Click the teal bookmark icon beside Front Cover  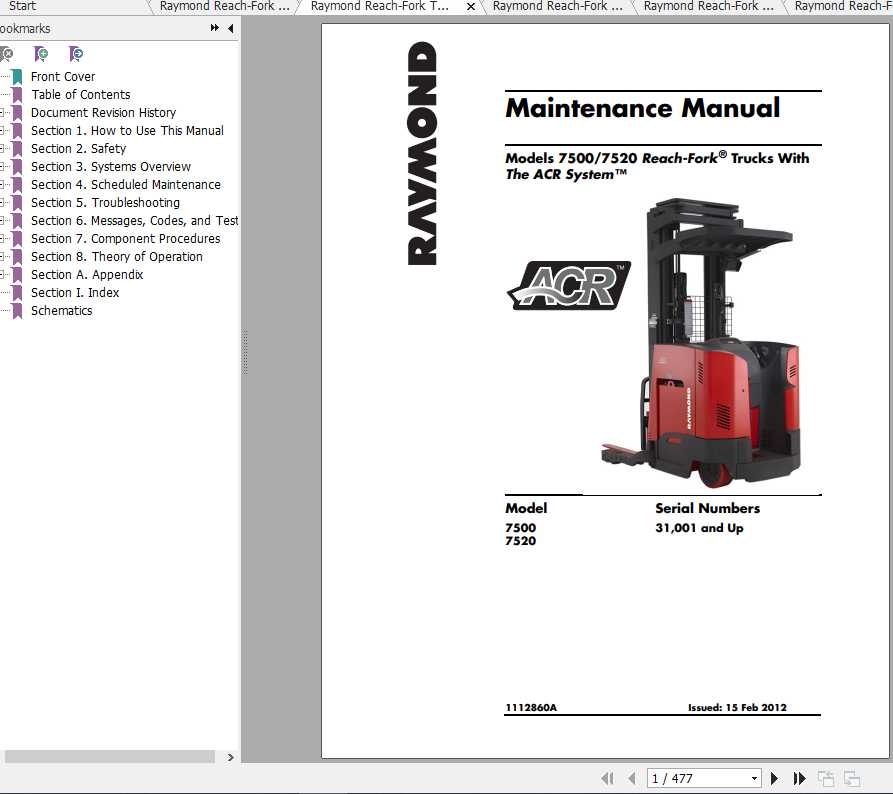(x=17, y=76)
